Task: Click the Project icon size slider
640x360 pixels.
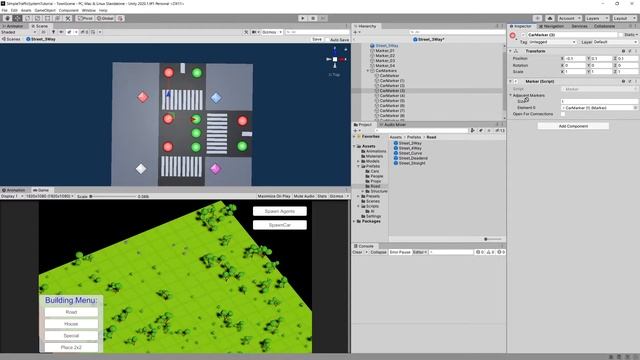Action: pos(493,239)
